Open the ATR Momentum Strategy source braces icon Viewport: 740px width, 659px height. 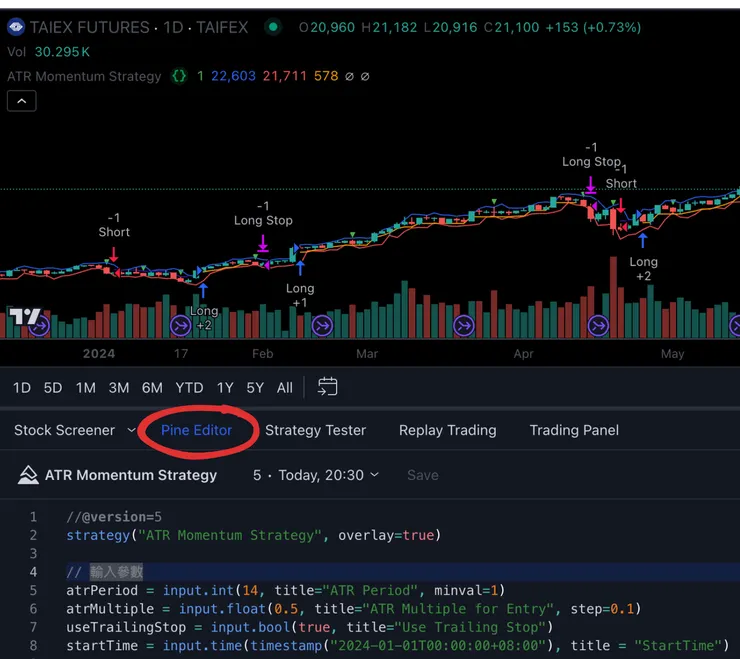point(179,76)
